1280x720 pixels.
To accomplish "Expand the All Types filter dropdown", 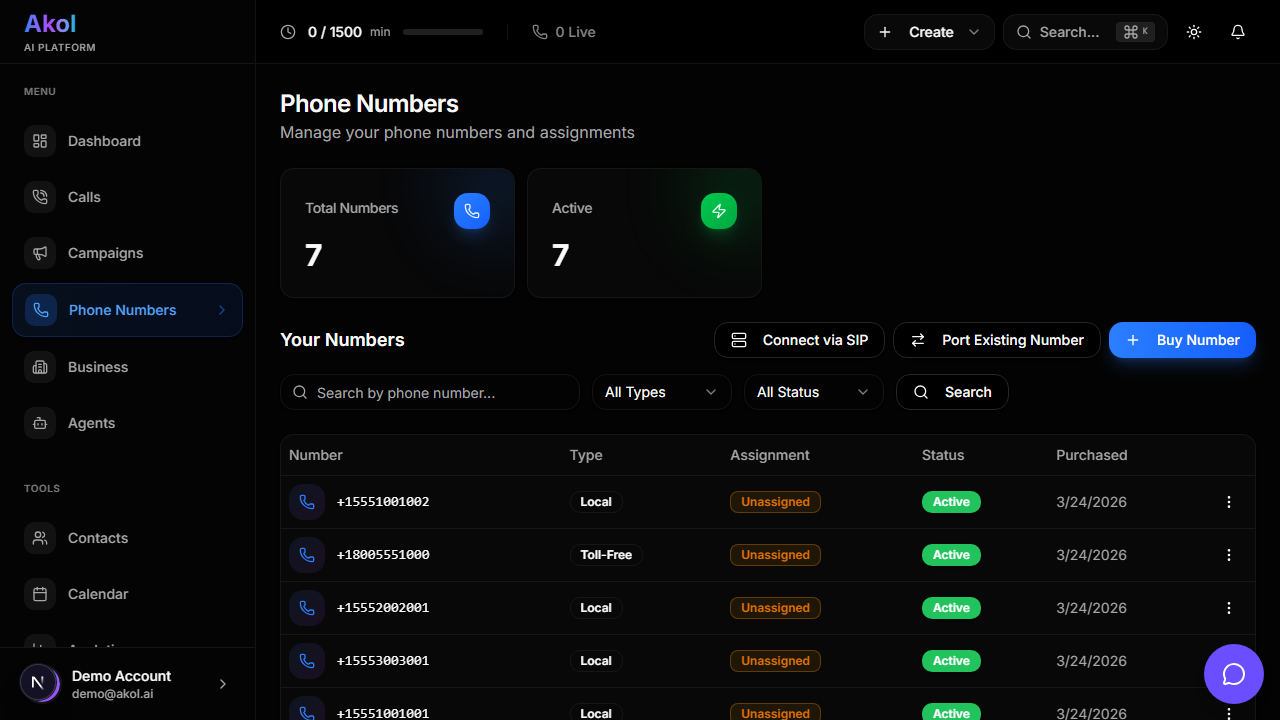I will 661,392.
